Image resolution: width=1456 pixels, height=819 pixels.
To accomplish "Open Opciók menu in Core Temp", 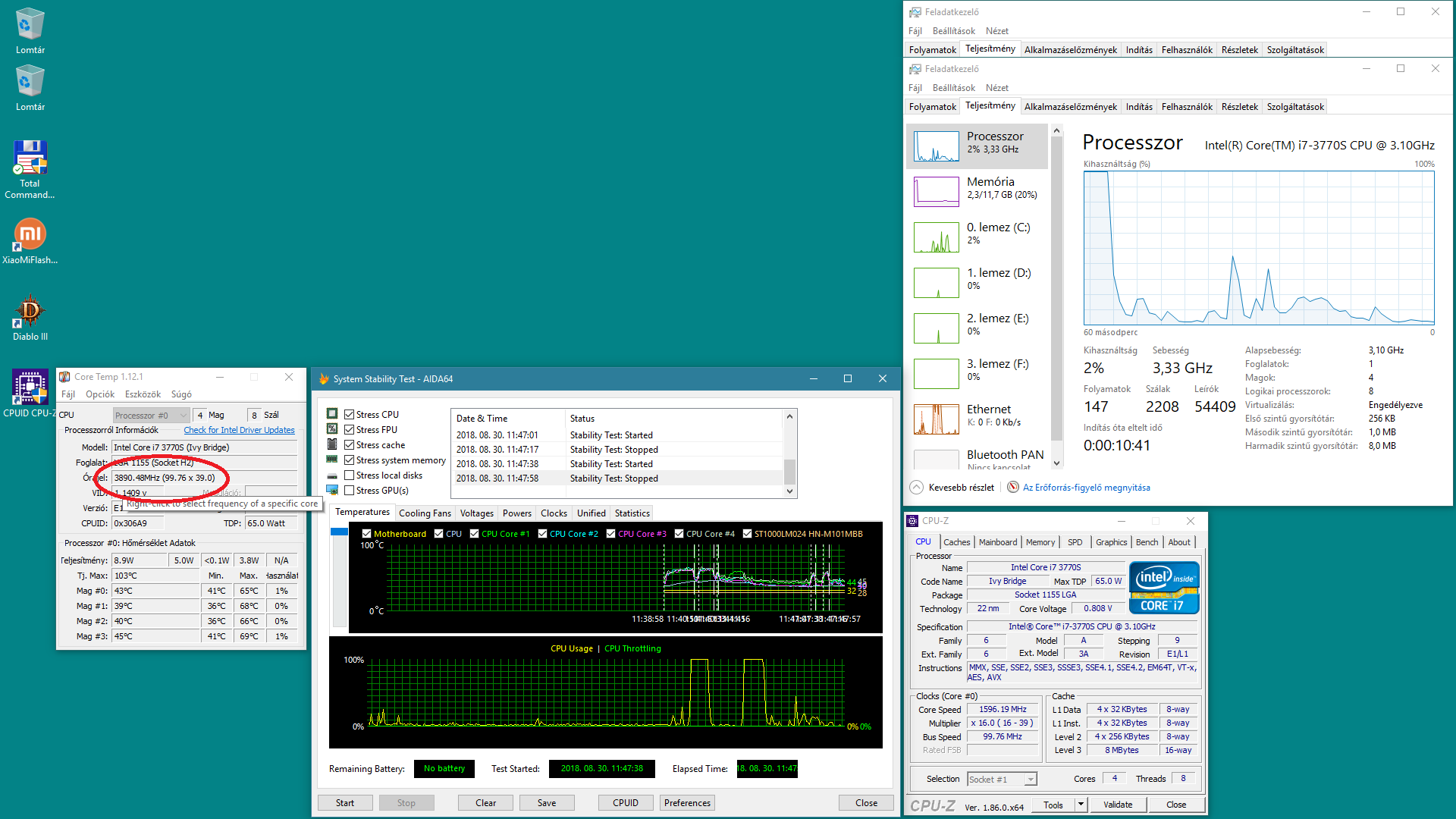I will tap(100, 394).
